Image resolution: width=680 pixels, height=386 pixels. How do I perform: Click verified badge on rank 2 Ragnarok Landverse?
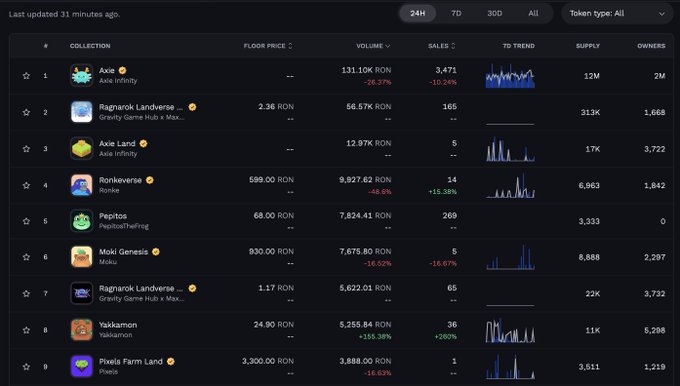tap(192, 107)
